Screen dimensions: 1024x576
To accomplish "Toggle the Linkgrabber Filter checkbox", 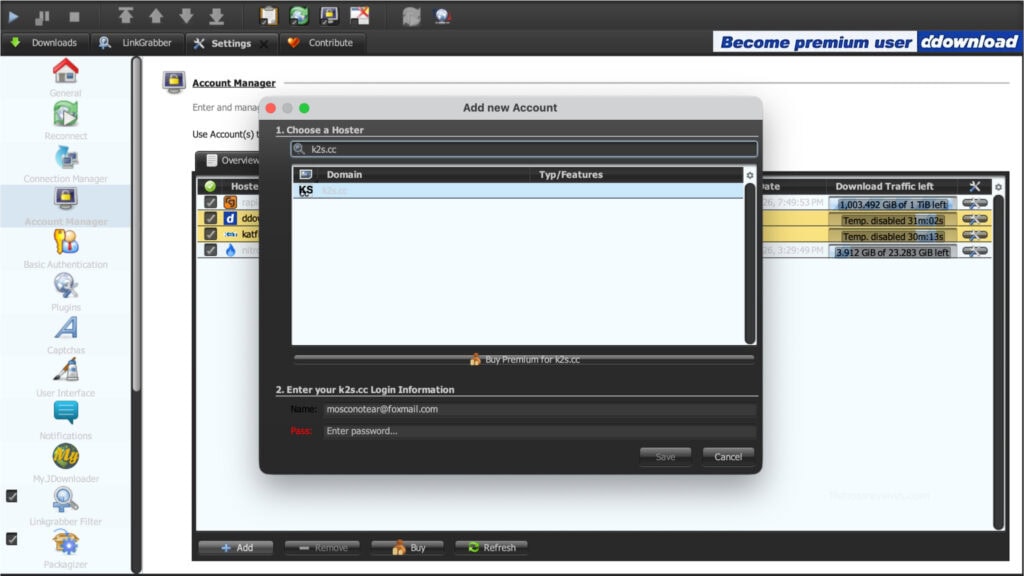I will tap(12, 496).
